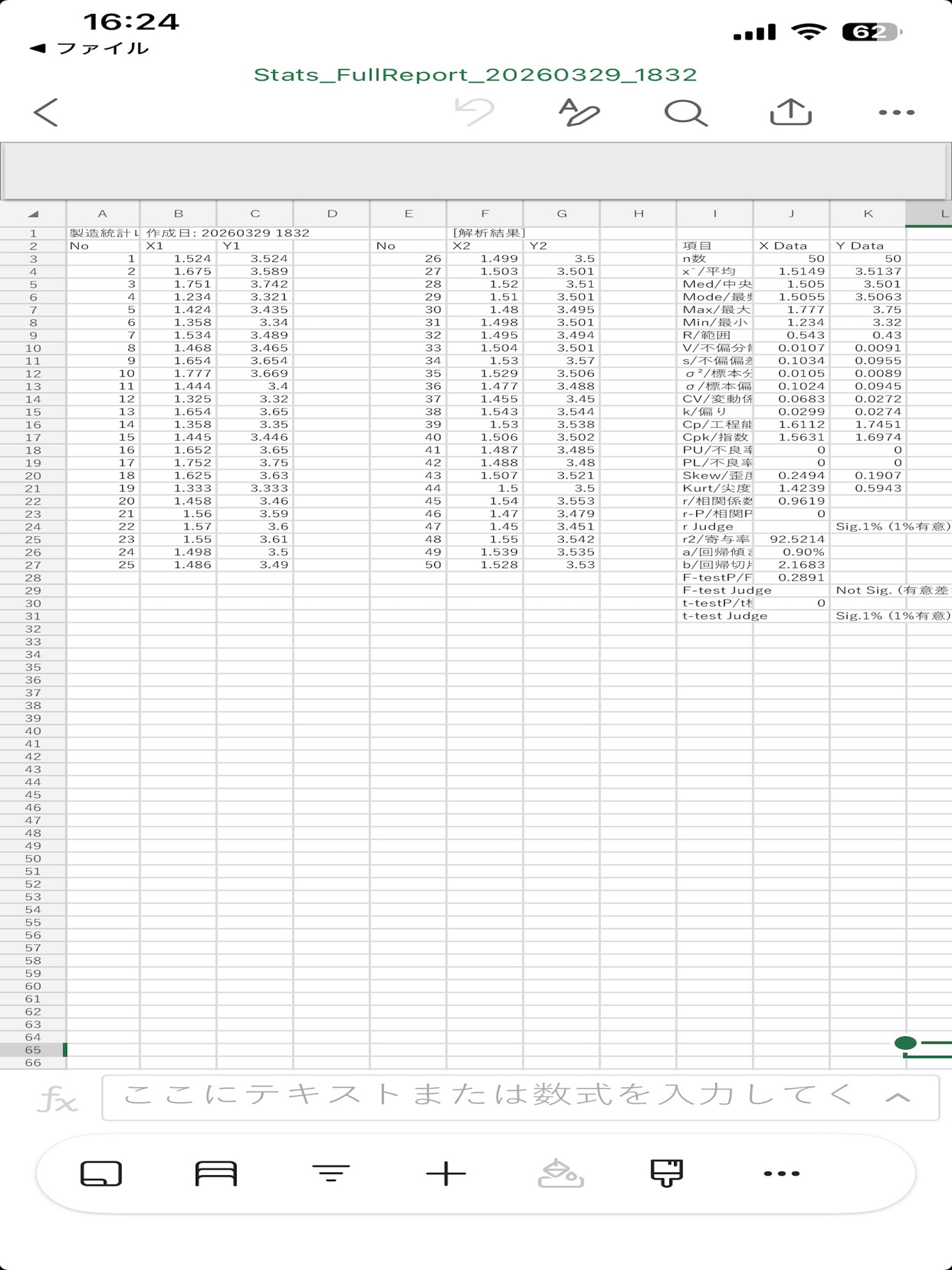Tap the select-all corner triangle

33,213
